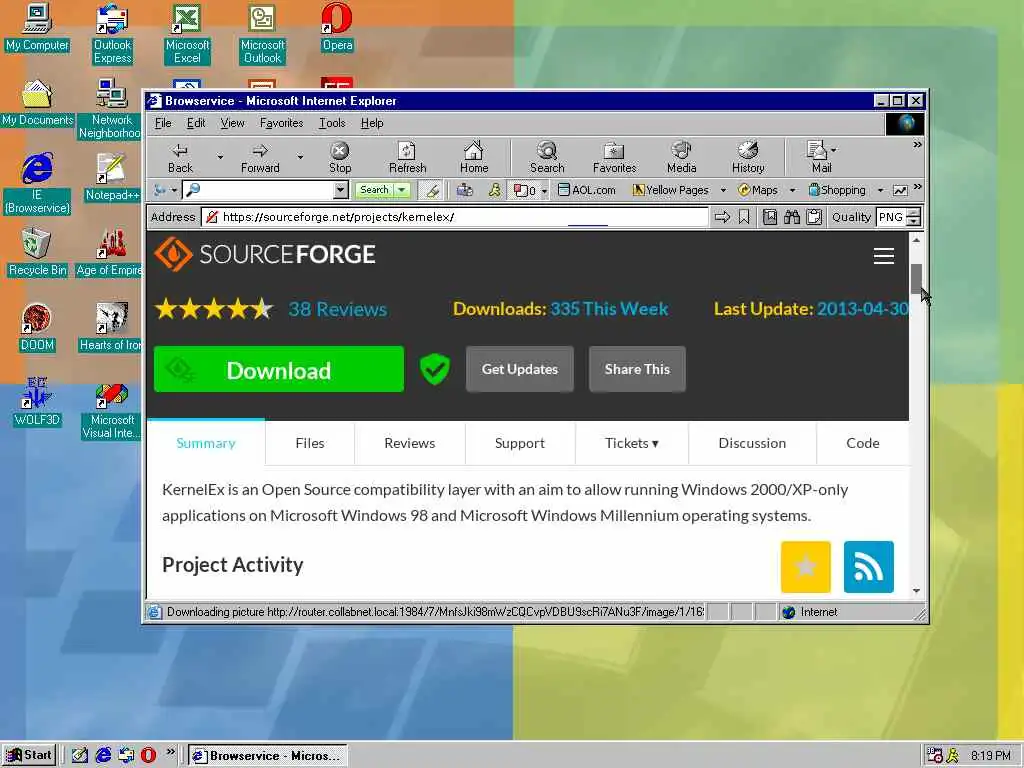
Task: Select the Microsoft Excel desktop icon
Action: point(187,34)
